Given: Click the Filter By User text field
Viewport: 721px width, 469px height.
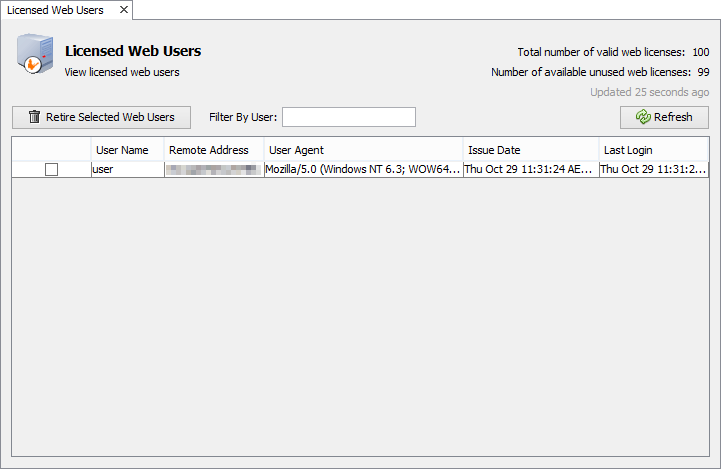Looking at the screenshot, I should click(x=348, y=117).
